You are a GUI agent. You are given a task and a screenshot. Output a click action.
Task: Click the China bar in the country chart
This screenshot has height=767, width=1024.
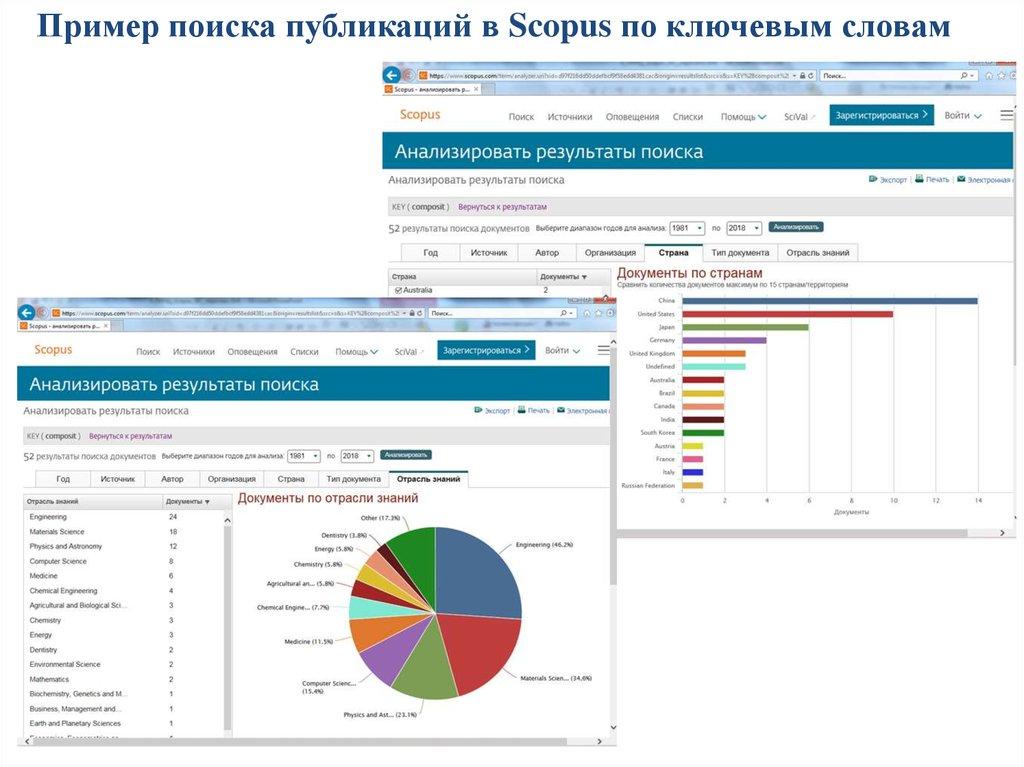pos(828,300)
